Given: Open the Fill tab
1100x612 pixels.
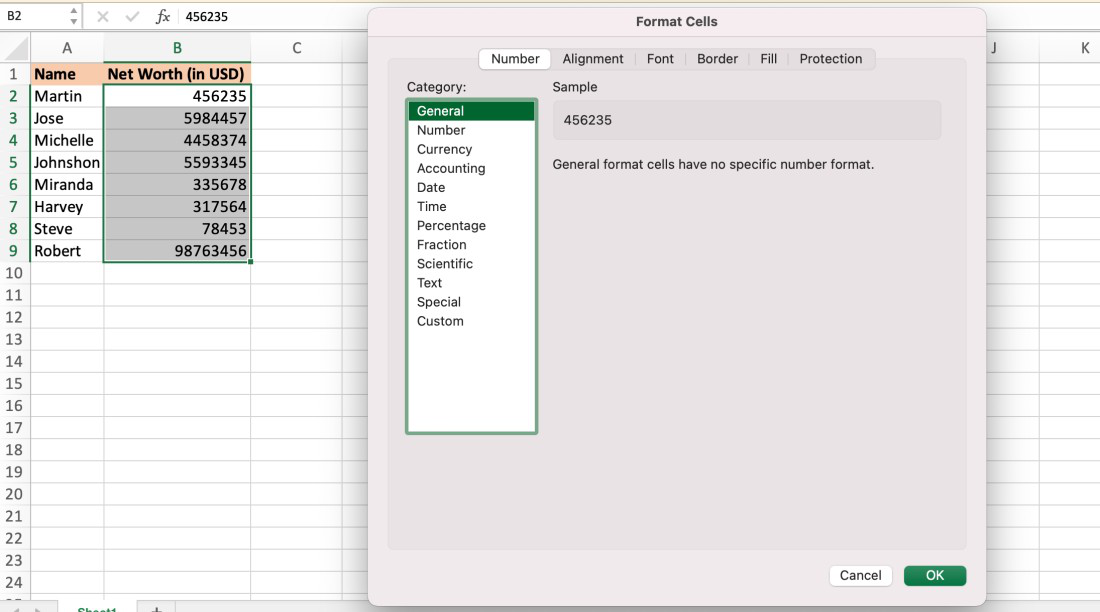Looking at the screenshot, I should [x=768, y=59].
